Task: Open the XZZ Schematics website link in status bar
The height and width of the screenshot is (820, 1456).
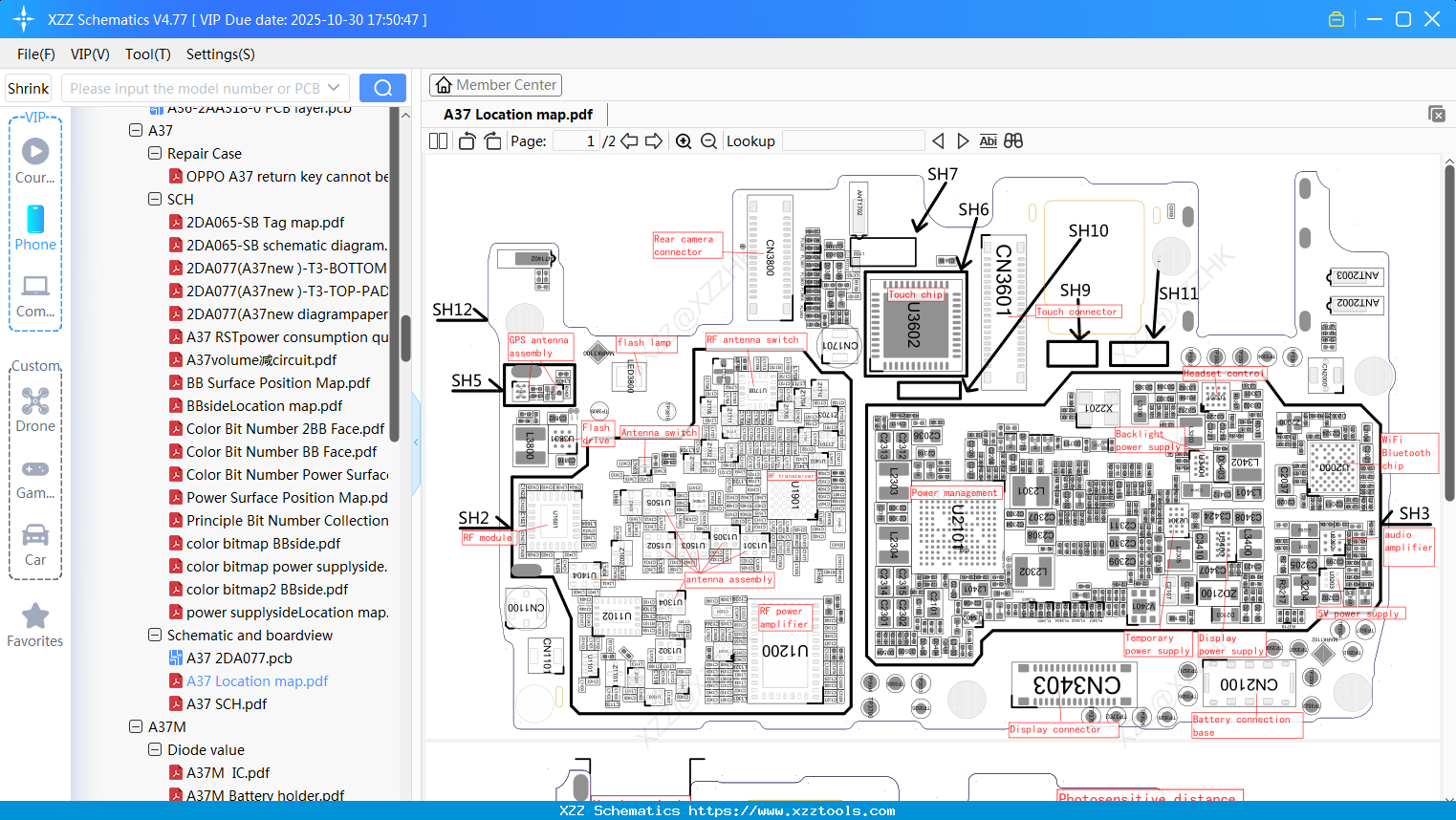Action: coord(792,810)
